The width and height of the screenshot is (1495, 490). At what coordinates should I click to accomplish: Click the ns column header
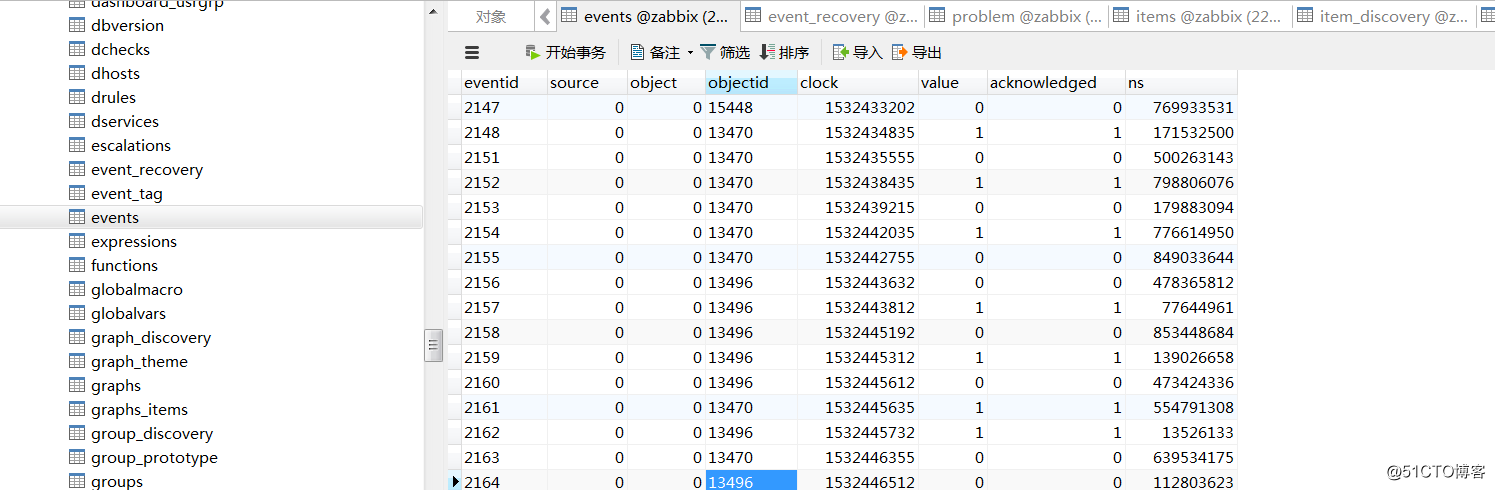coord(1181,83)
